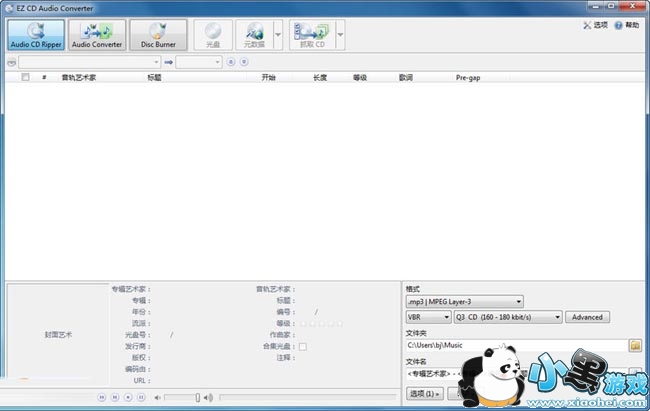
Task: Click the Pre-gap column header
Action: click(468, 78)
